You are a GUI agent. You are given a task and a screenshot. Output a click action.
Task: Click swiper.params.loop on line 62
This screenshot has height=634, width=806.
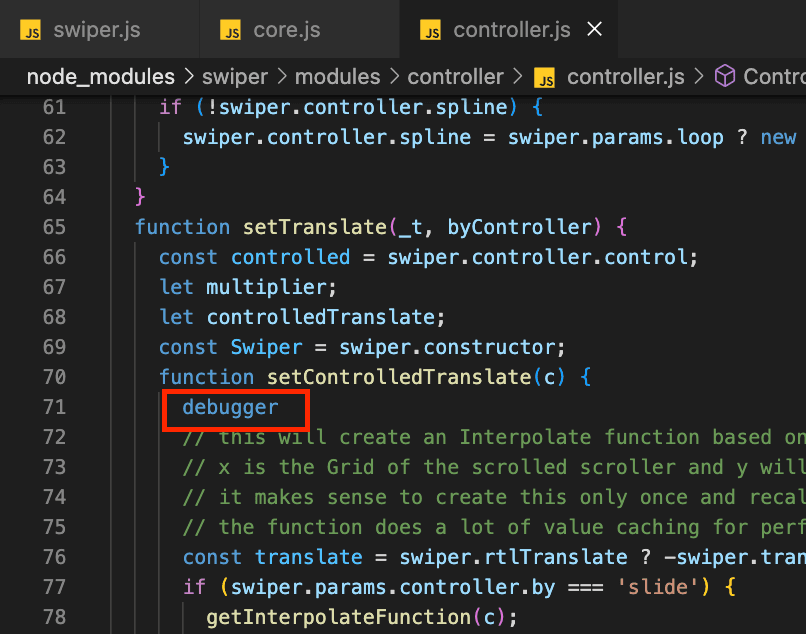(616, 137)
